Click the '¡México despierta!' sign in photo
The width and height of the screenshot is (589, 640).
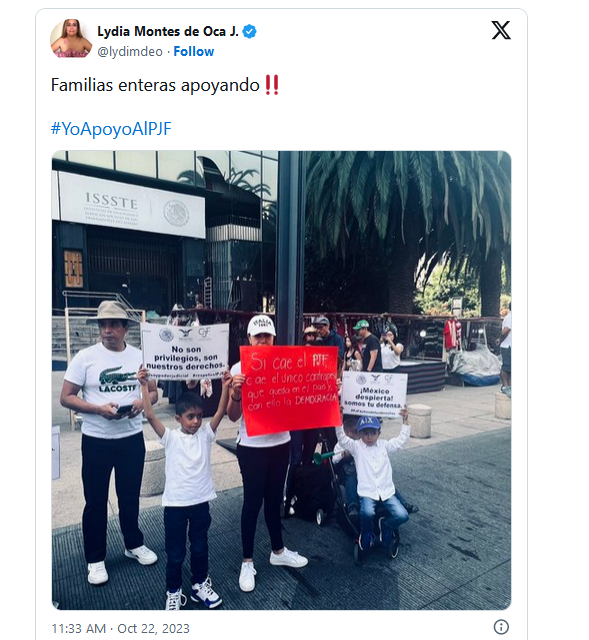(374, 394)
